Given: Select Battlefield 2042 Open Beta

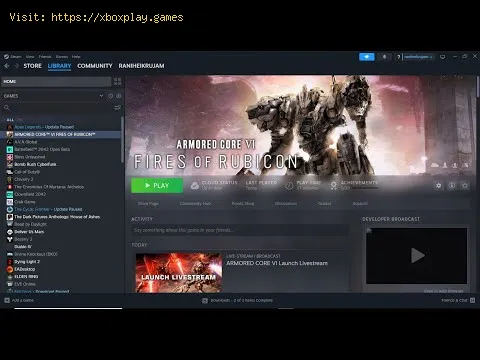Looking at the screenshot, I should click(42, 149).
